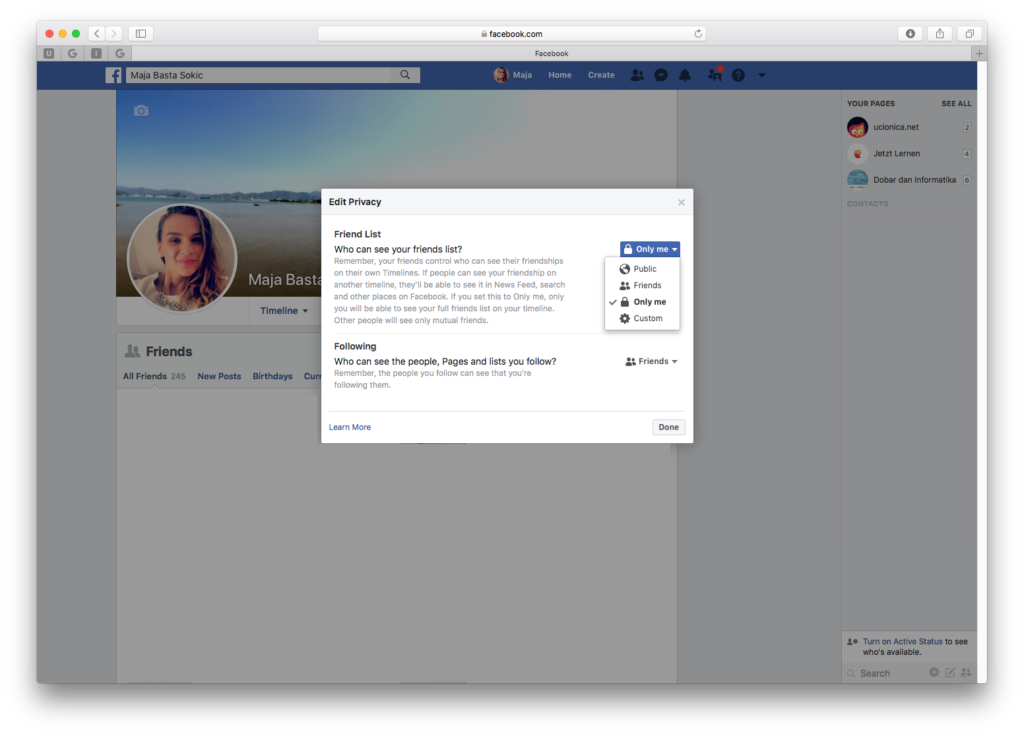Go to Home in navigation bar
This screenshot has width=1024, height=736.
tap(560, 75)
